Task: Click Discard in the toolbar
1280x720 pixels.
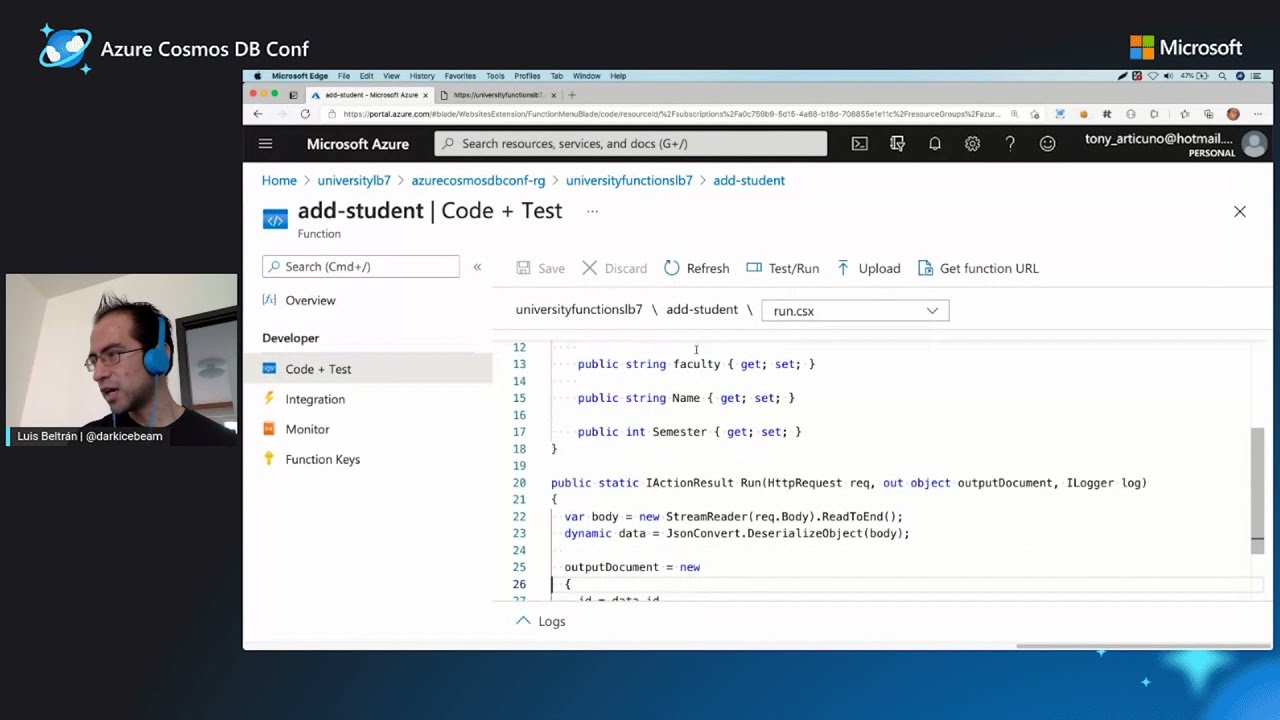Action: point(615,268)
